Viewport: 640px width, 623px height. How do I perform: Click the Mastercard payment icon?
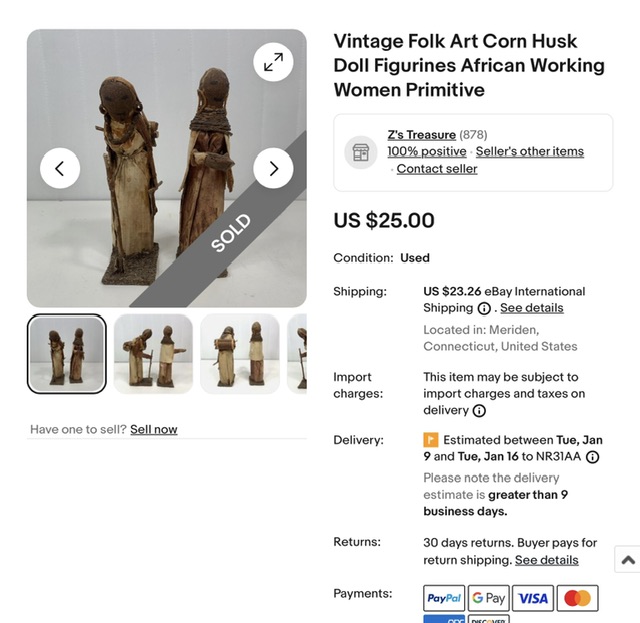pyautogui.click(x=577, y=598)
